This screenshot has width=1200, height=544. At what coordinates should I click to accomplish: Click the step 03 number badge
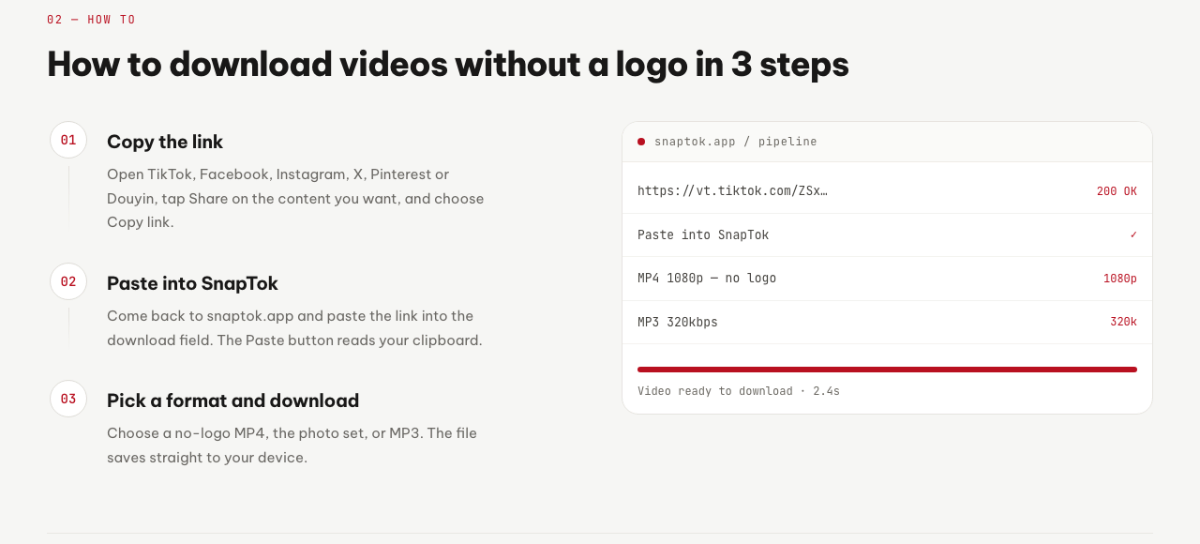coord(68,399)
